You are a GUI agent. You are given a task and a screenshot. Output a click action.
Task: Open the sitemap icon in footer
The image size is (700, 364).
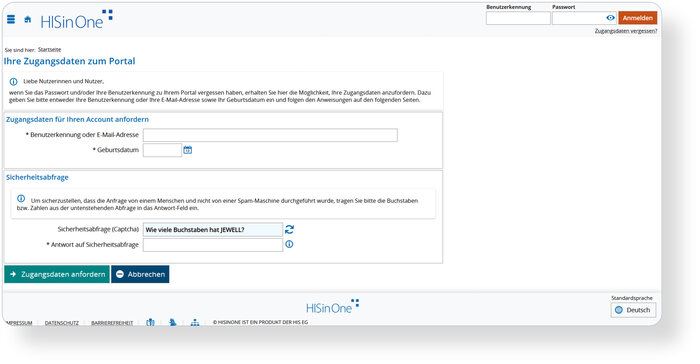[195, 322]
